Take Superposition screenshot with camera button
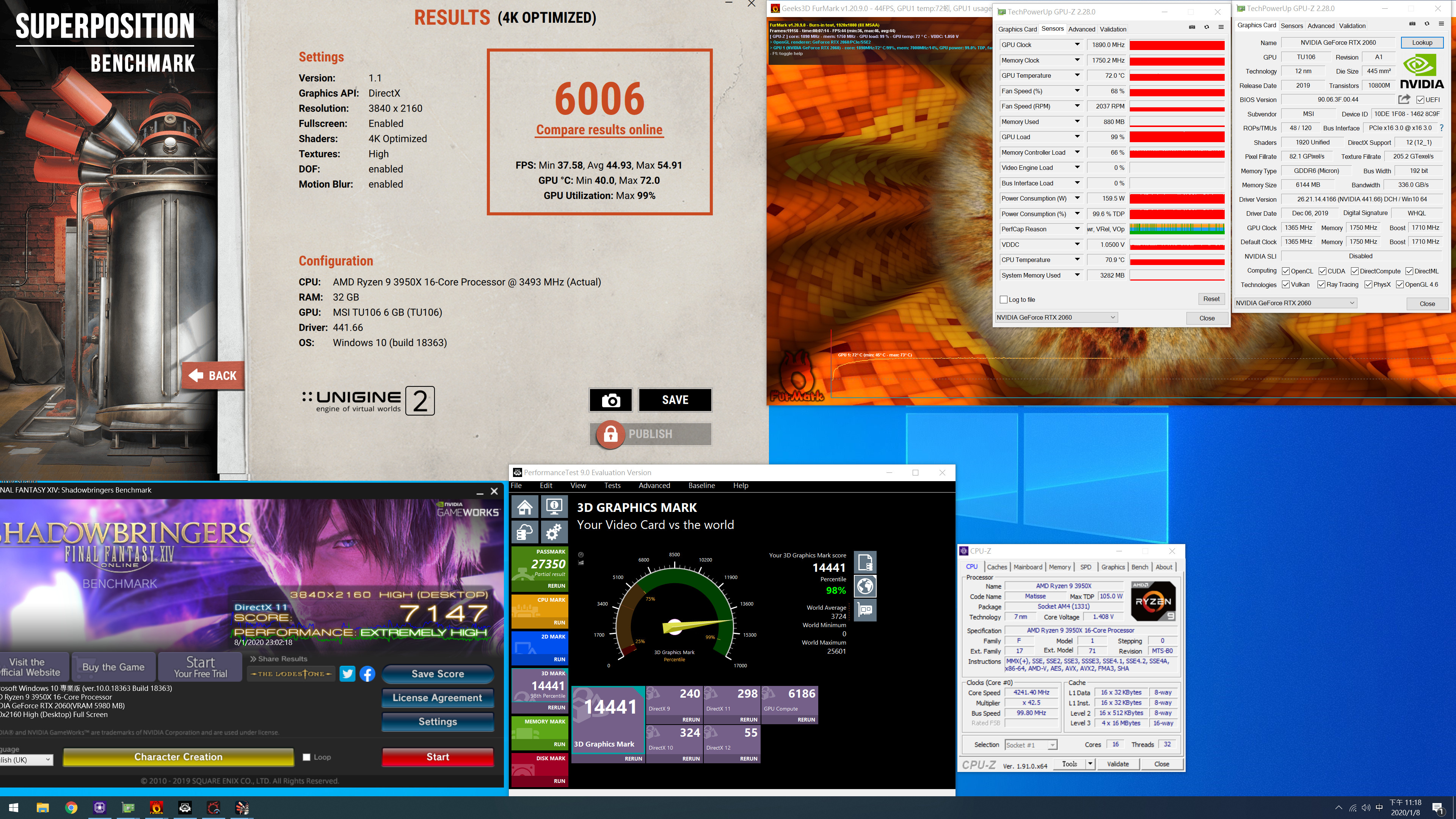Image resolution: width=1456 pixels, height=819 pixels. pyautogui.click(x=611, y=400)
